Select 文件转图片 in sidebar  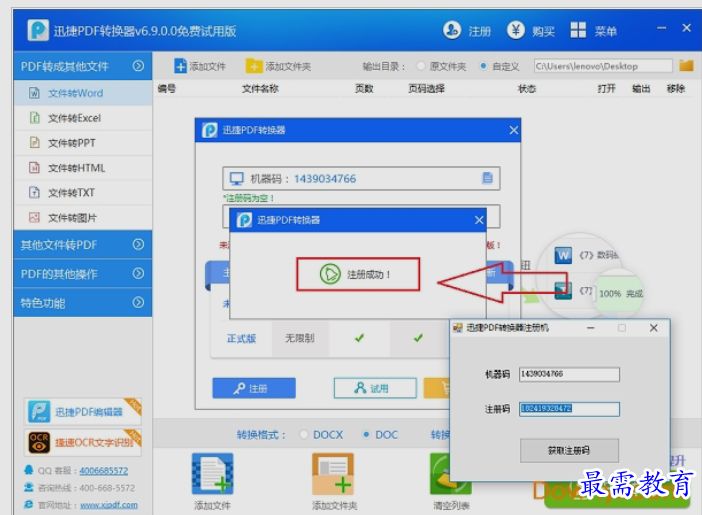[x=83, y=218]
